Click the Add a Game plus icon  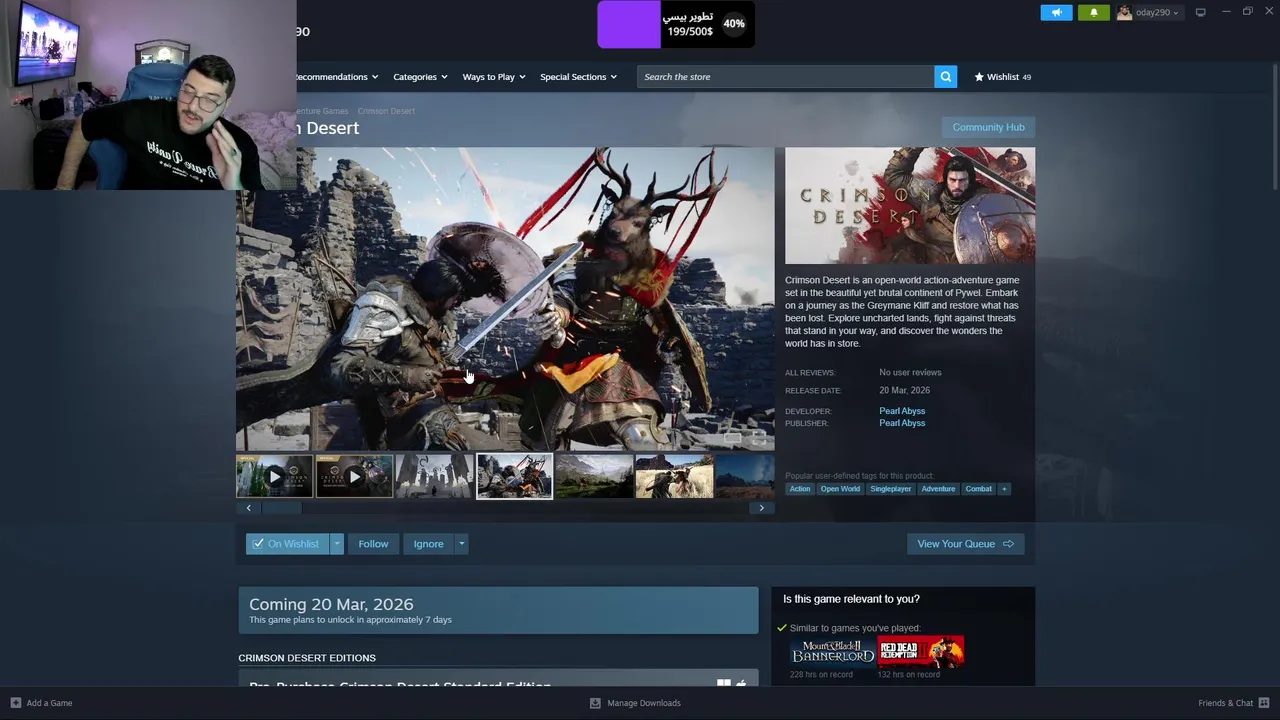(15, 703)
